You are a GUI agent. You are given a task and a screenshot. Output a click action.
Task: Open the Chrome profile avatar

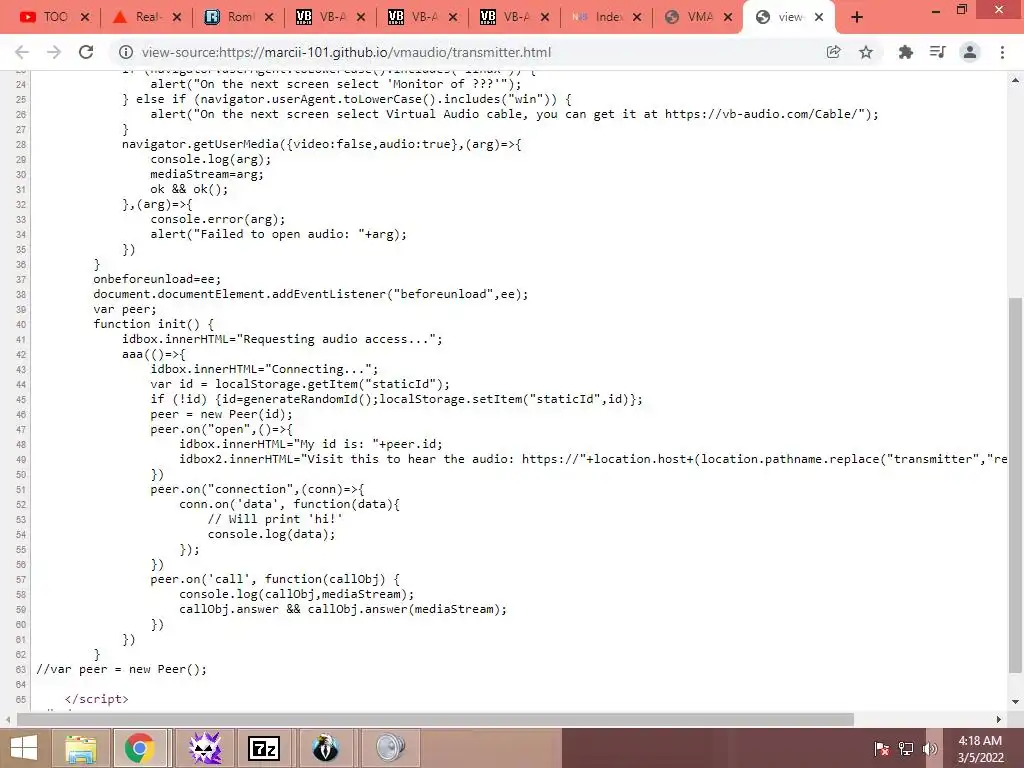coord(970,52)
